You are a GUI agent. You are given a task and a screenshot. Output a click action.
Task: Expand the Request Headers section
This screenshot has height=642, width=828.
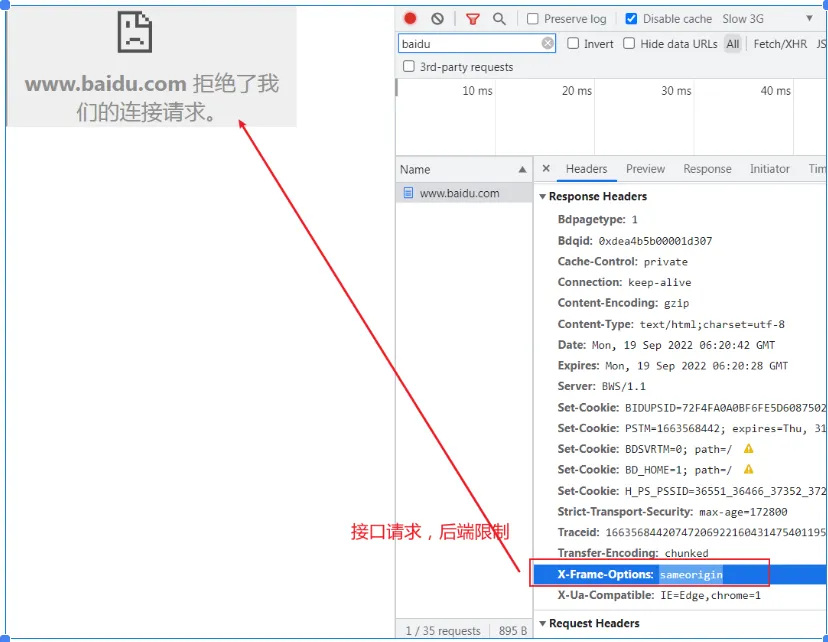(543, 623)
